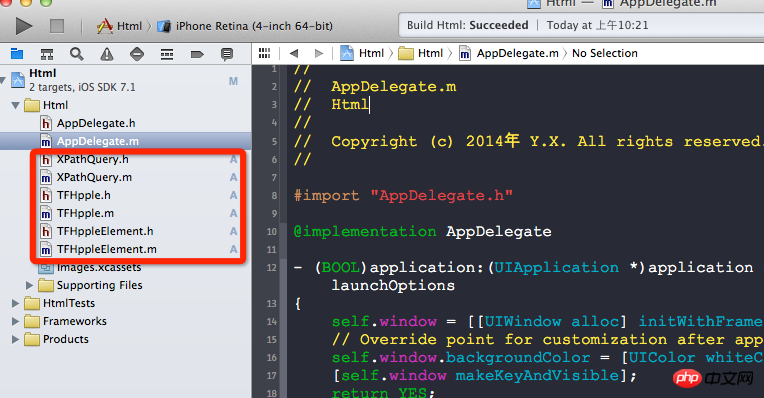Open the Breakpoint navigator icon
Image resolution: width=764 pixels, height=398 pixels.
[197, 54]
